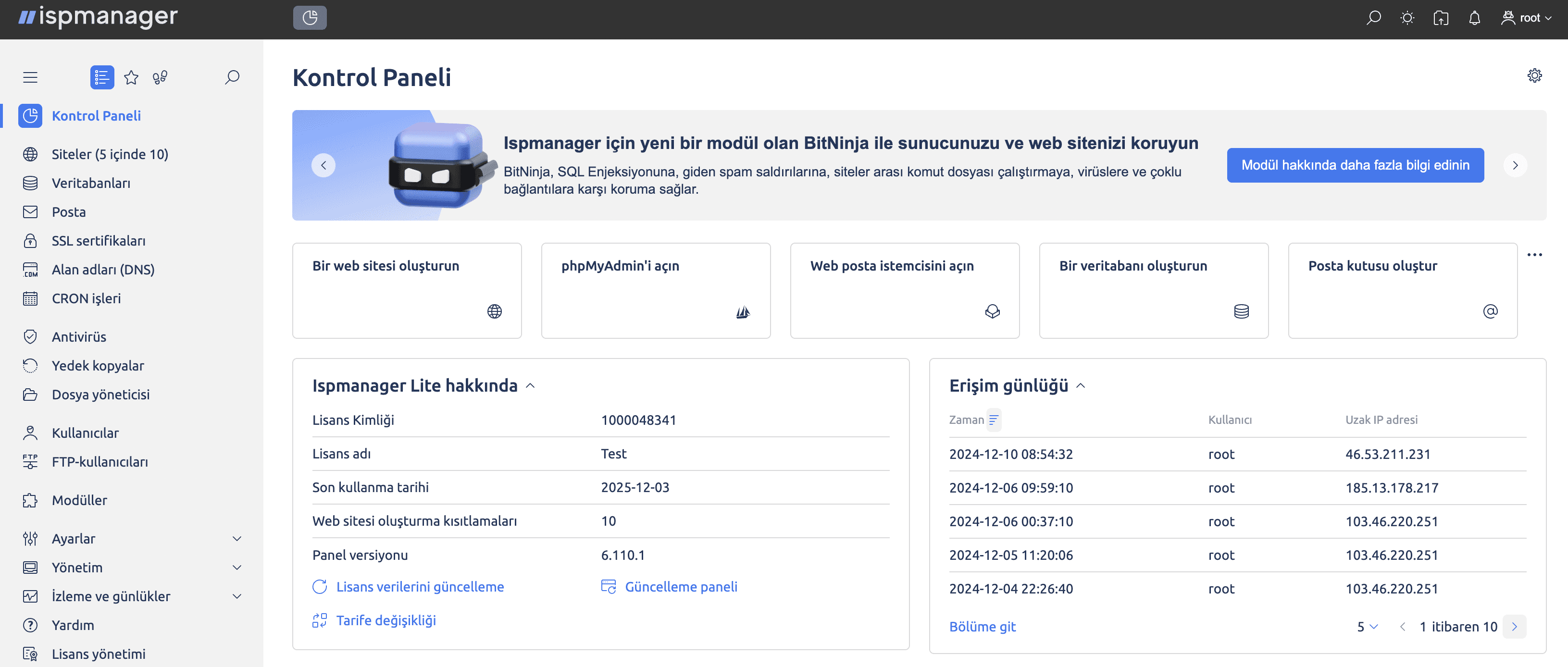Collapse Ispmanager Lite hakkında panel
The width and height of the screenshot is (1568, 667).
tap(530, 386)
